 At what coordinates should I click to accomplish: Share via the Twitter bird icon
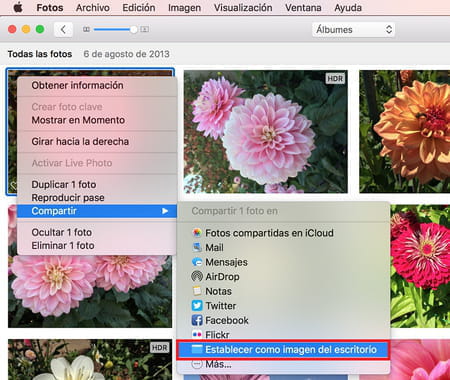[x=197, y=306]
